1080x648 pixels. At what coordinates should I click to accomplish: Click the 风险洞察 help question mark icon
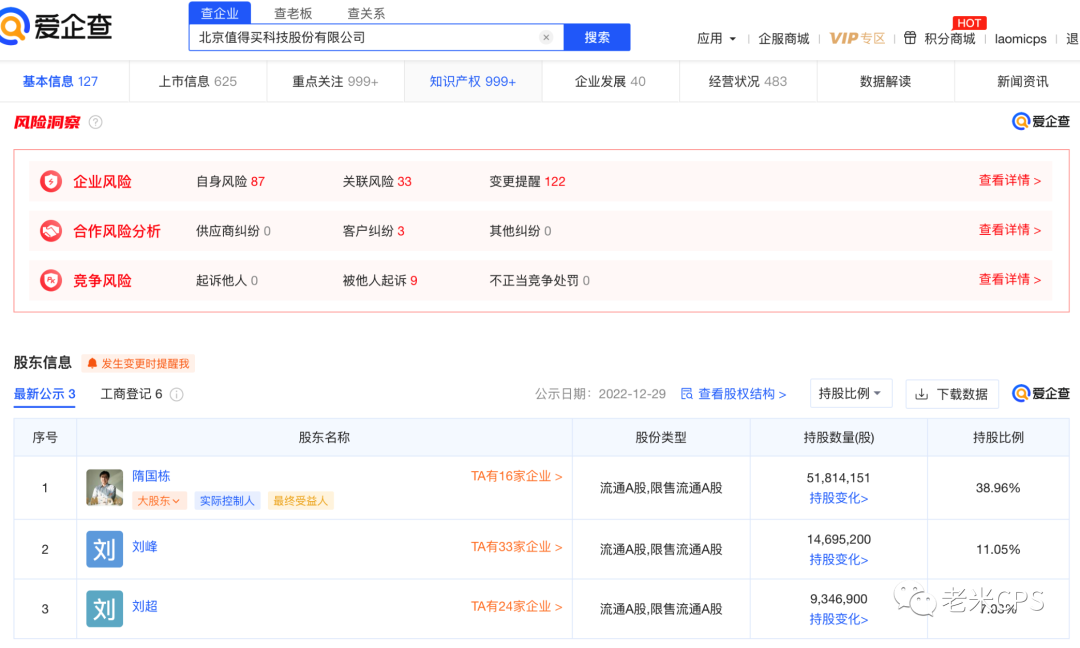pyautogui.click(x=96, y=122)
